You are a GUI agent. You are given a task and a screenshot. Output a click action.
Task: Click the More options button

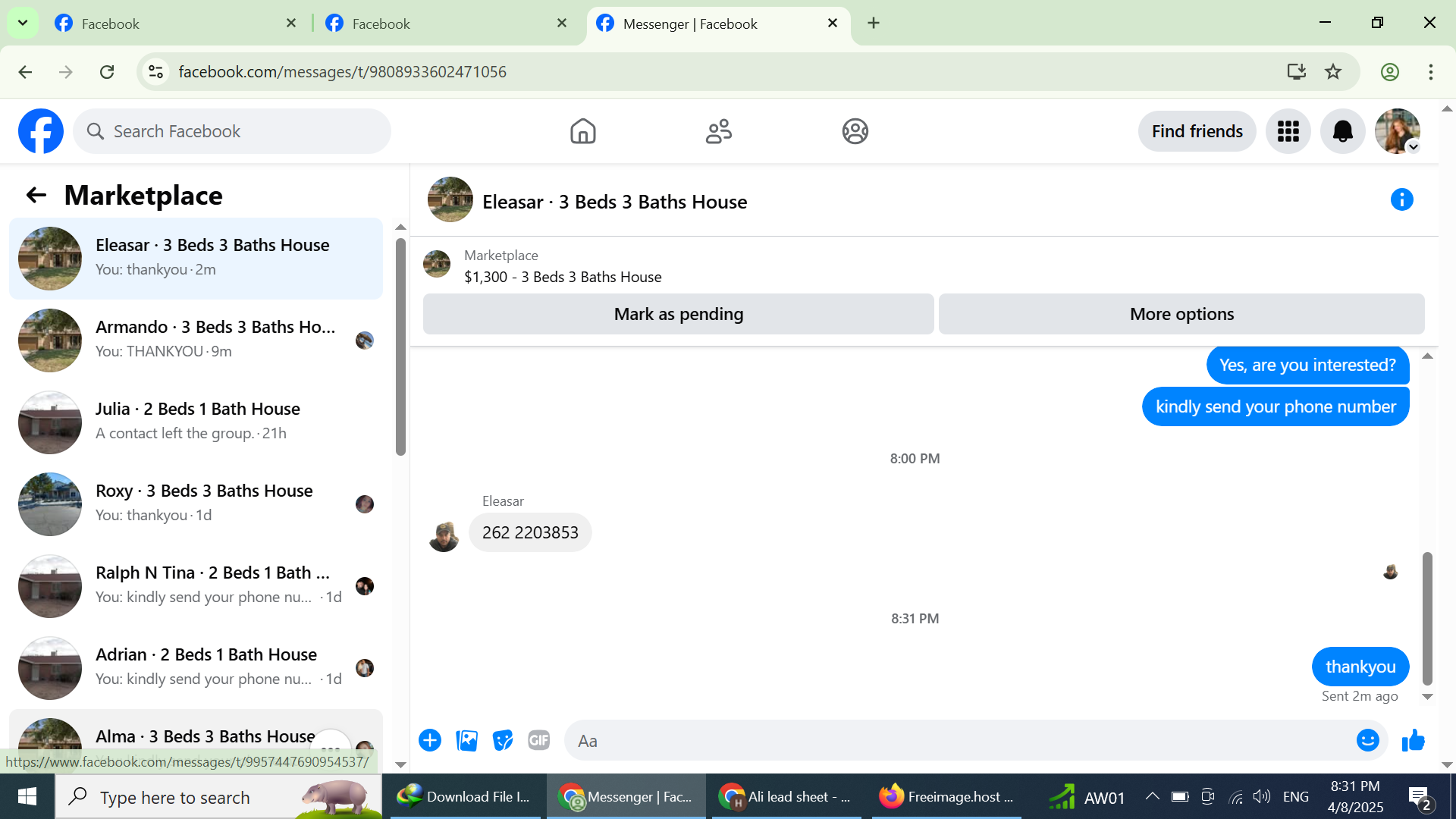point(1181,314)
